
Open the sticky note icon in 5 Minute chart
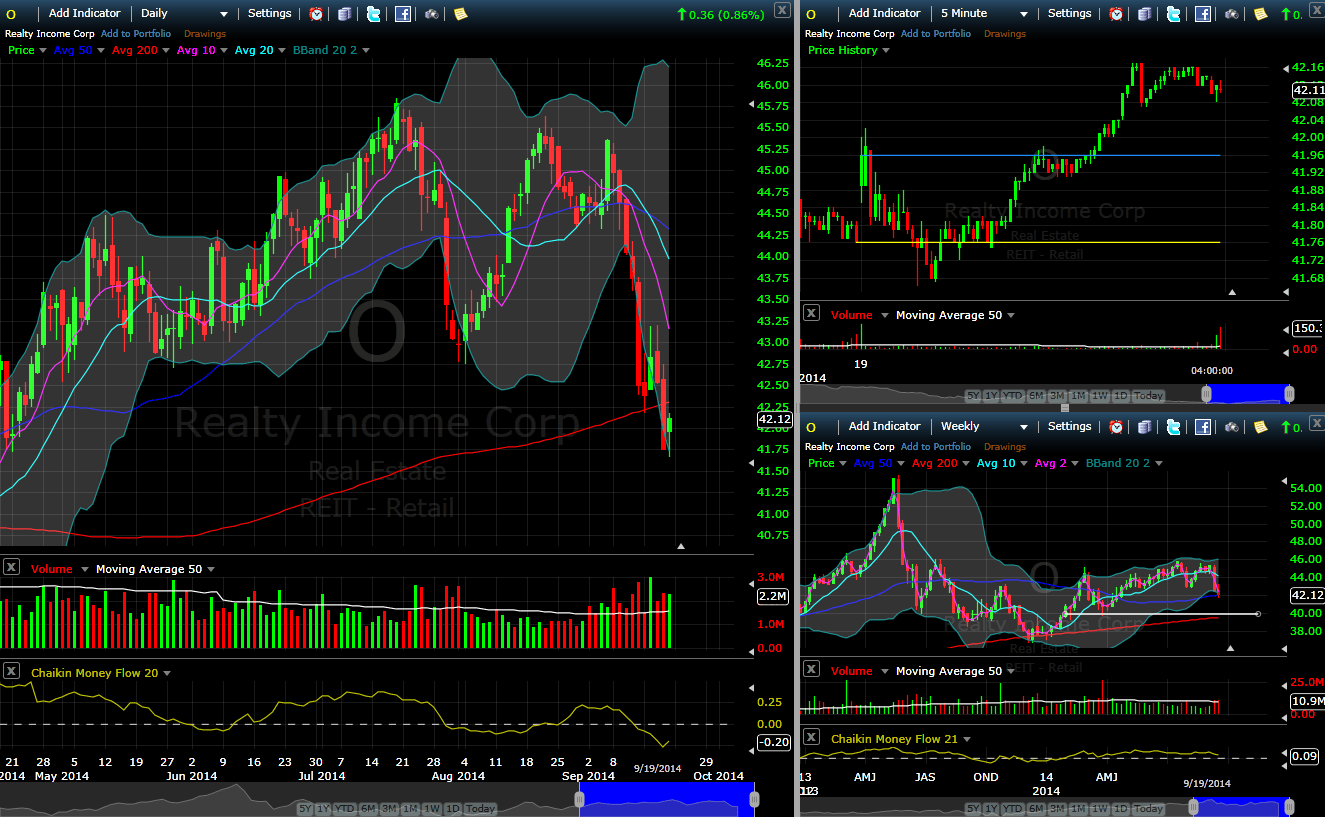pyautogui.click(x=1260, y=14)
